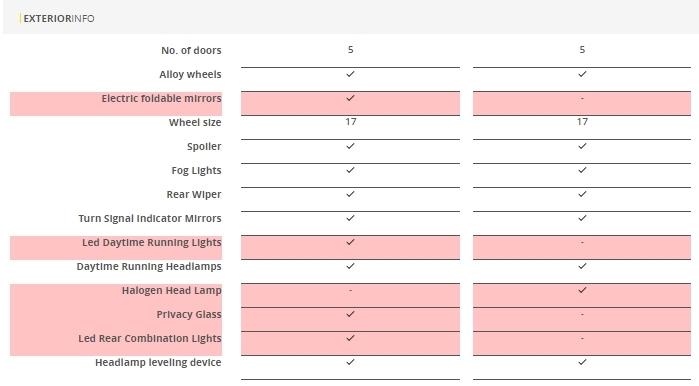
Task: Click Led Daytime Running Lights checkmark
Action: (x=350, y=242)
